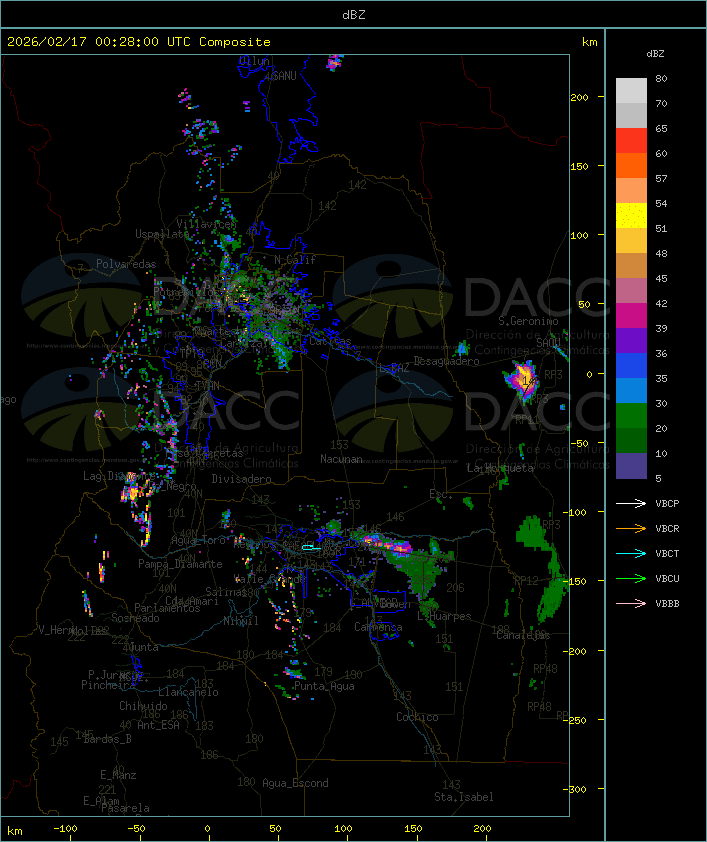Image resolution: width=707 pixels, height=842 pixels.
Task: Select the light orange 54-57 dBZ swatch
Action: pyautogui.click(x=631, y=191)
